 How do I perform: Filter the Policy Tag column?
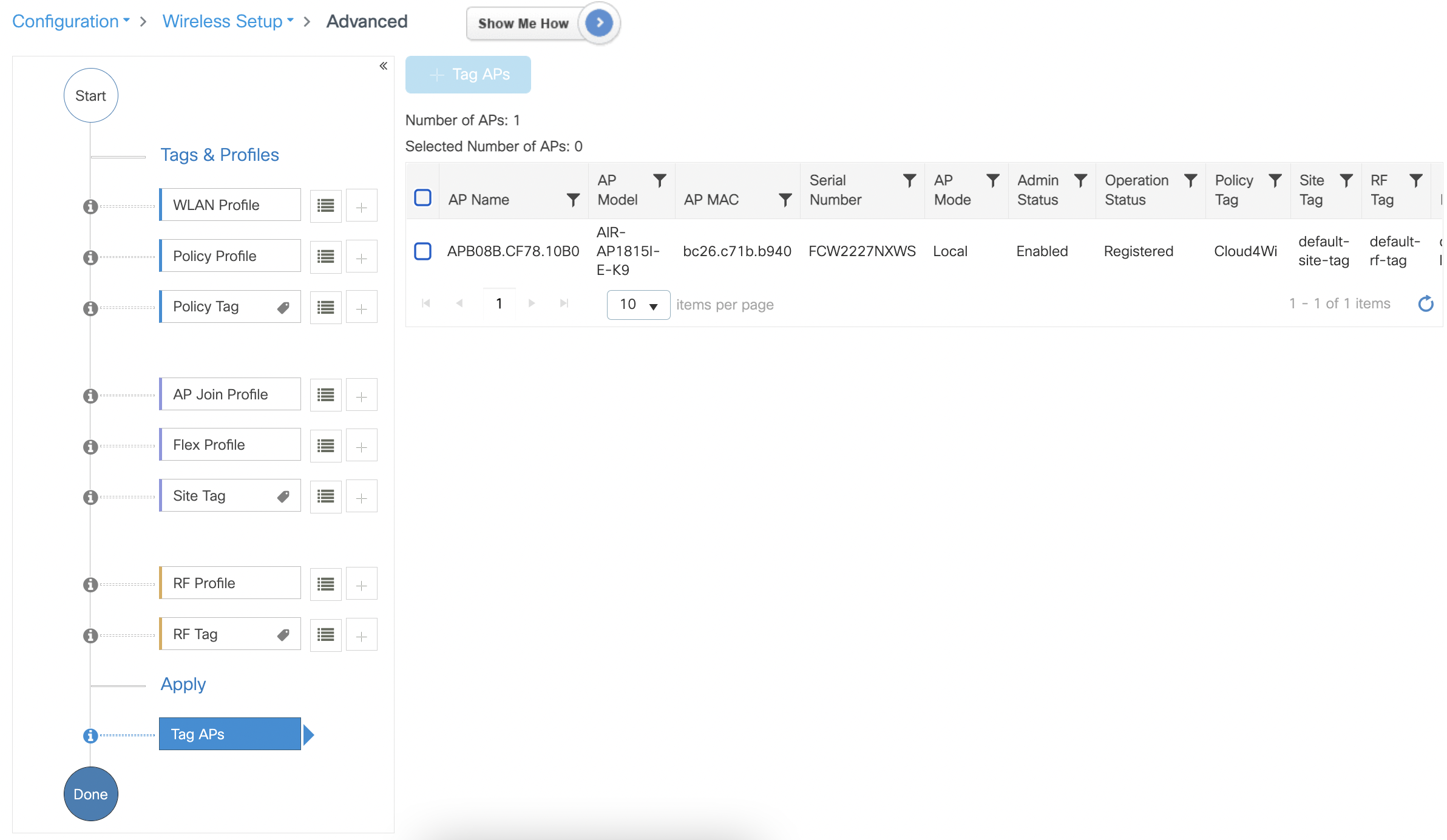click(1275, 180)
